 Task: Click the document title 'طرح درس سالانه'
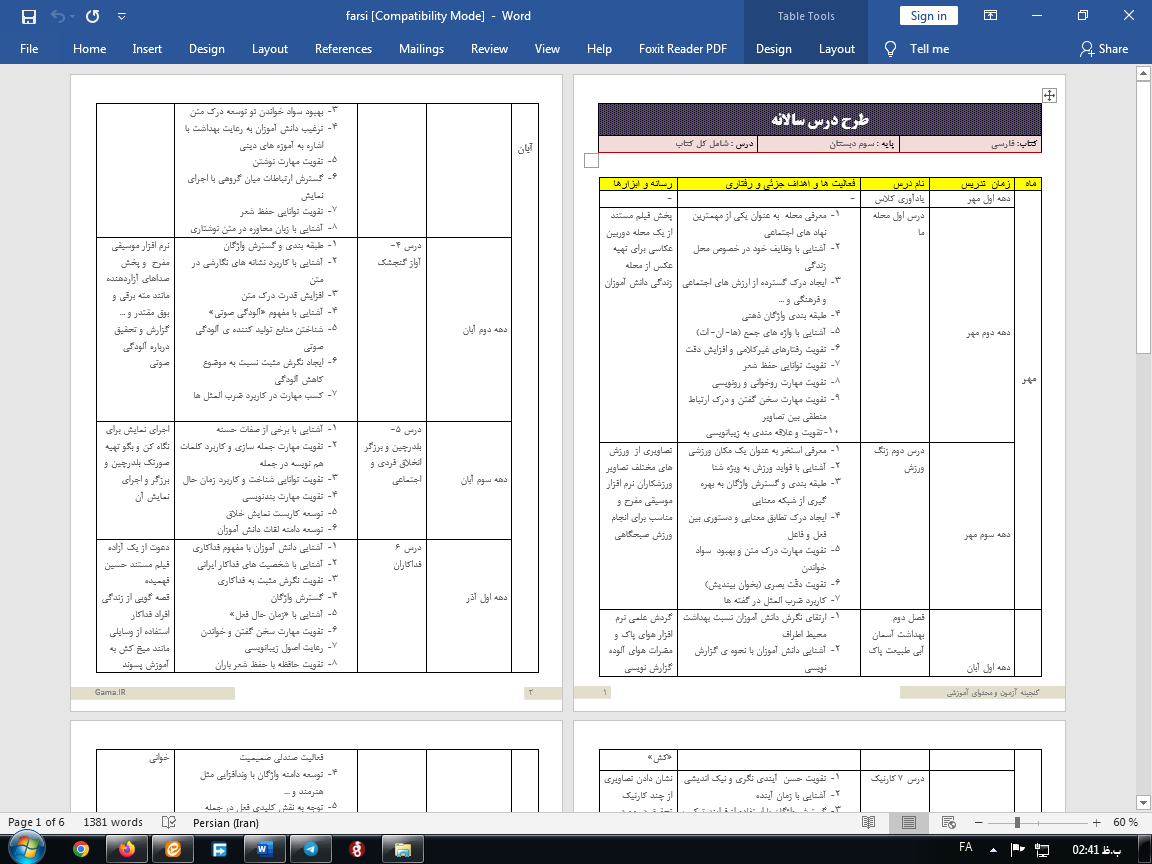(x=820, y=120)
